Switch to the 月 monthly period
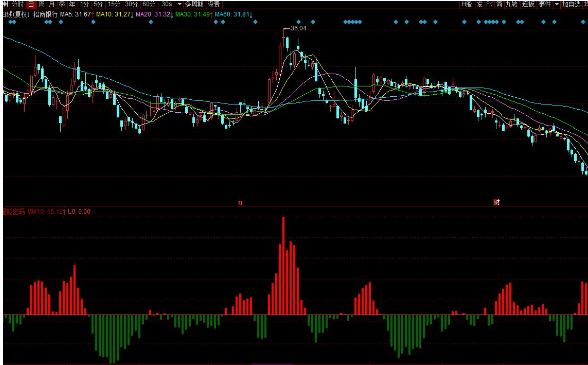Image resolution: width=588 pixels, height=365 pixels. 51,5
